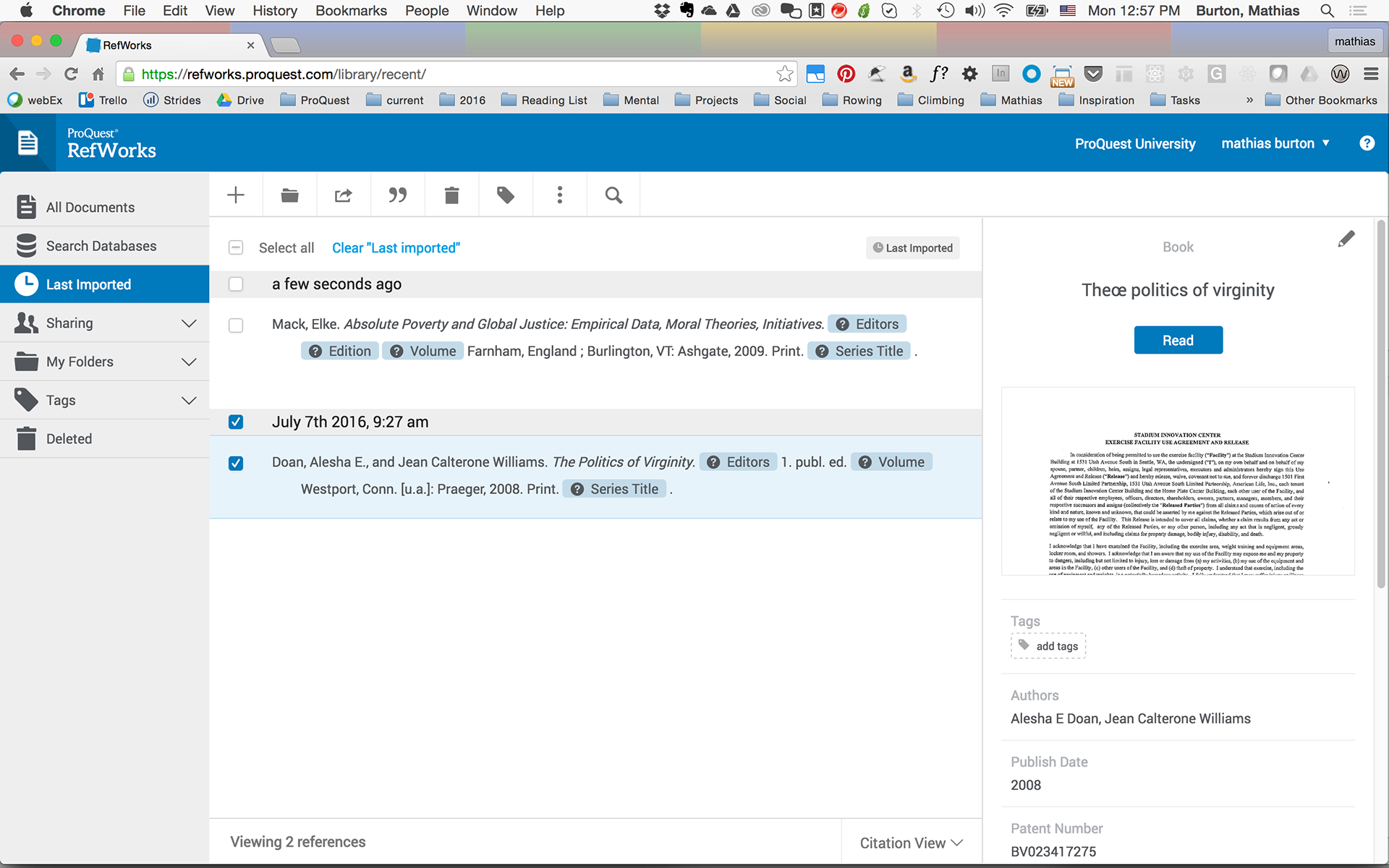This screenshot has width=1389, height=868.
Task: Click the trash delete icon in toolbar
Action: pos(451,195)
